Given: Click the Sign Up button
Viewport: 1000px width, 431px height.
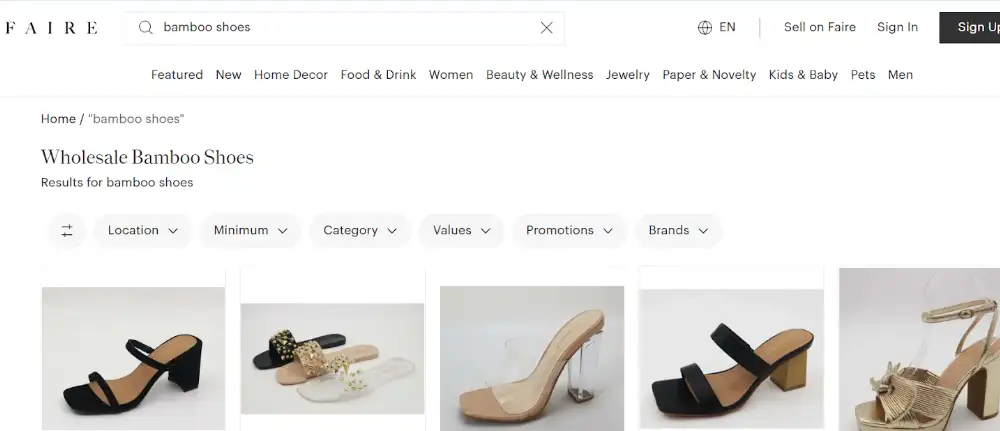Looking at the screenshot, I should (969, 27).
